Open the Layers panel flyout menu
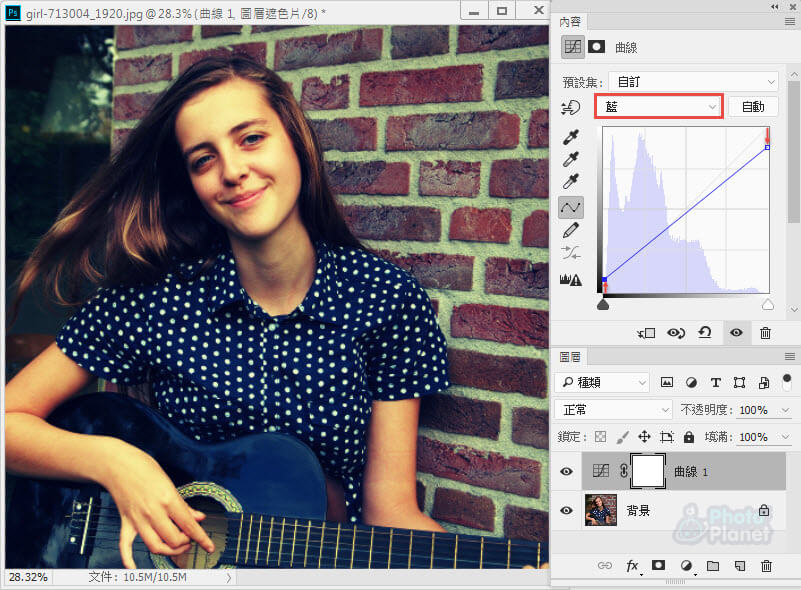801x590 pixels. [790, 357]
